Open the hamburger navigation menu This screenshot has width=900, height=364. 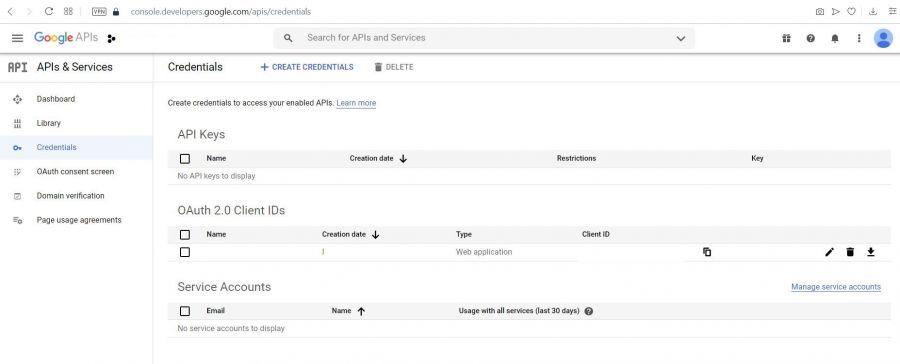[17, 38]
